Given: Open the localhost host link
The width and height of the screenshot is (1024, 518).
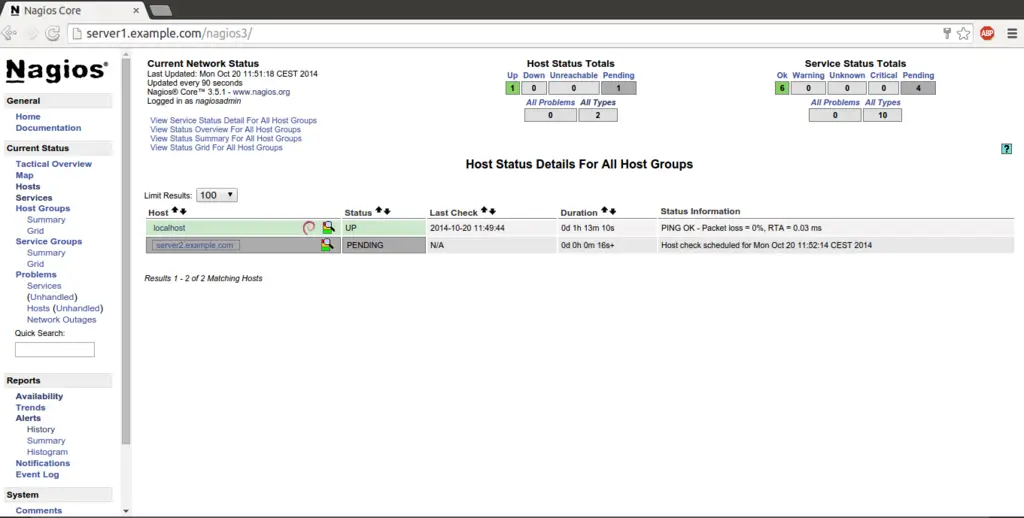Looking at the screenshot, I should pos(169,228).
